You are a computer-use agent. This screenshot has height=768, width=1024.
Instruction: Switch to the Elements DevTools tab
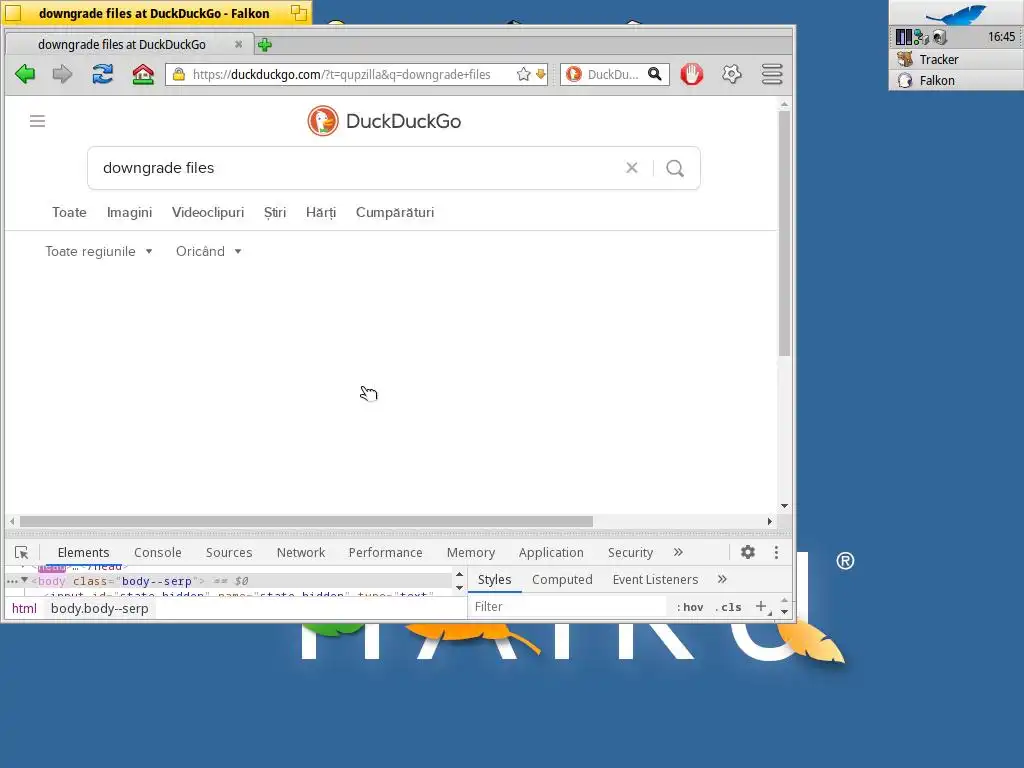pyautogui.click(x=83, y=552)
